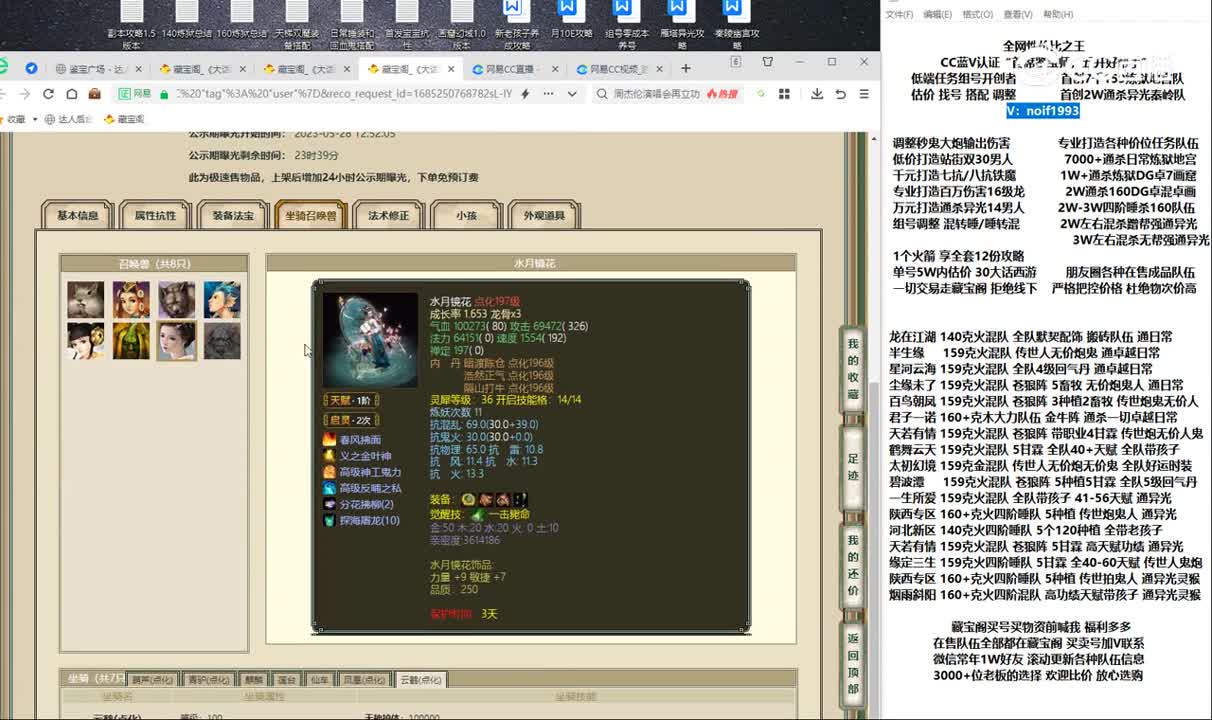
Task: Select the dark gray beast summon portrait
Action: click(222, 341)
